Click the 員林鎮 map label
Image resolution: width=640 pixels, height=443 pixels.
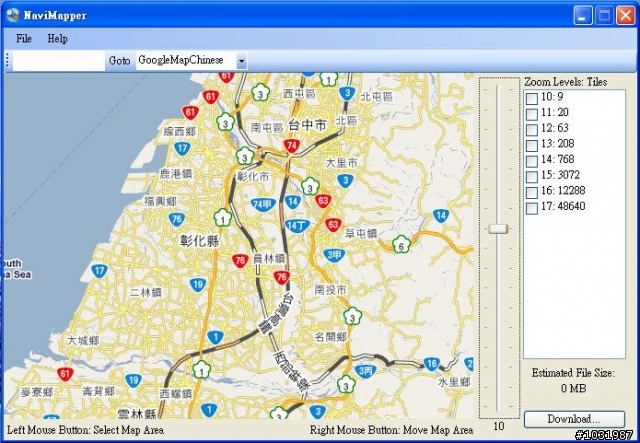coord(269,259)
